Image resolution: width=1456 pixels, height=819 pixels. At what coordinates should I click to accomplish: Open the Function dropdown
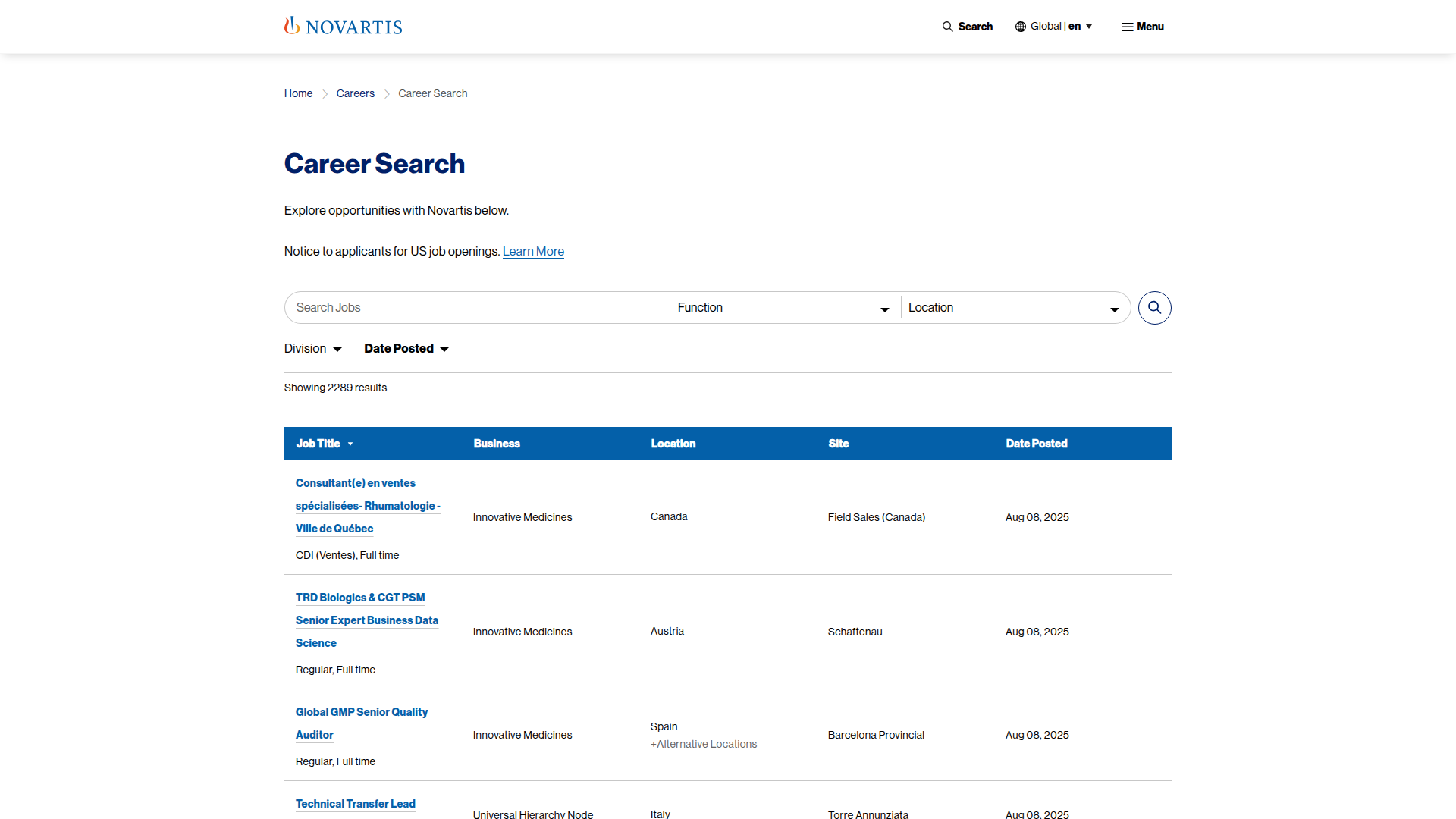783,308
